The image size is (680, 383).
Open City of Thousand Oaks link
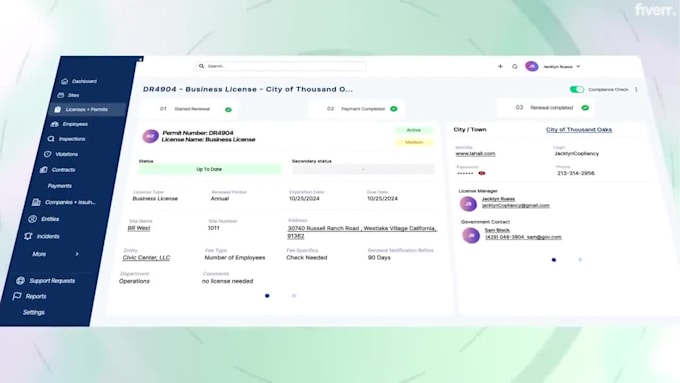point(579,129)
